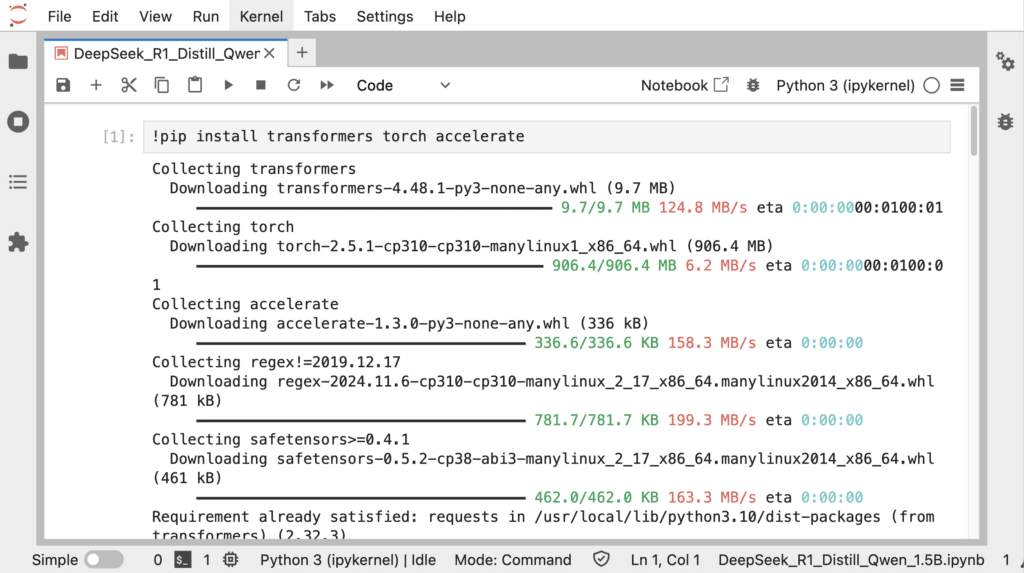
Task: Open the cell type Code dropdown
Action: (x=403, y=86)
